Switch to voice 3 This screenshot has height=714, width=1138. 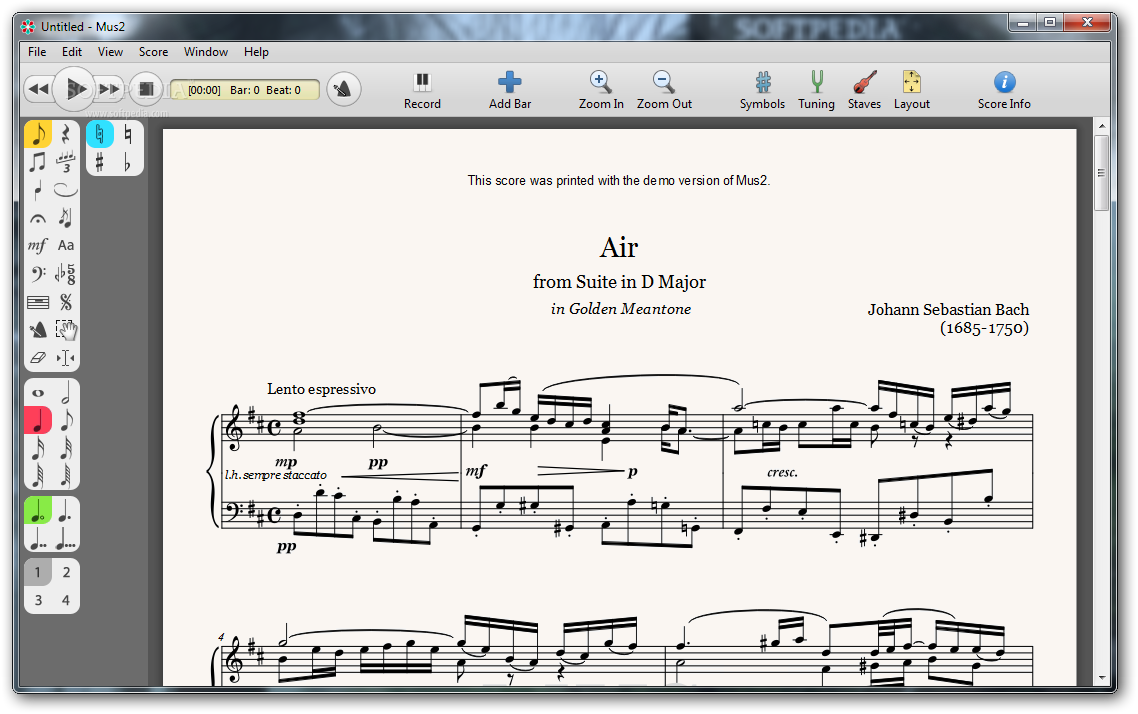click(x=38, y=600)
